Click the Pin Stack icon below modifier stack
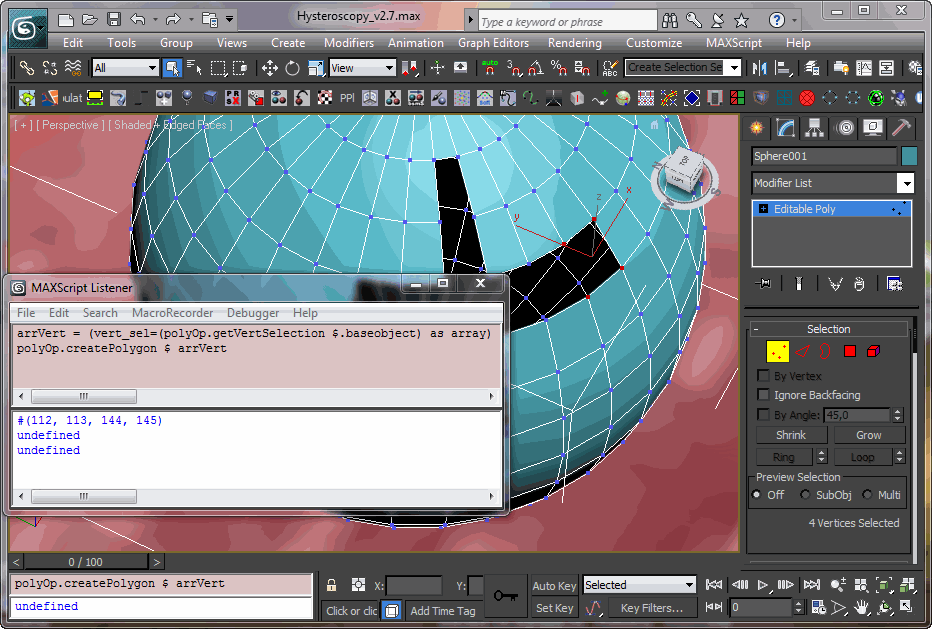This screenshot has height=629, width=932. coord(763,283)
